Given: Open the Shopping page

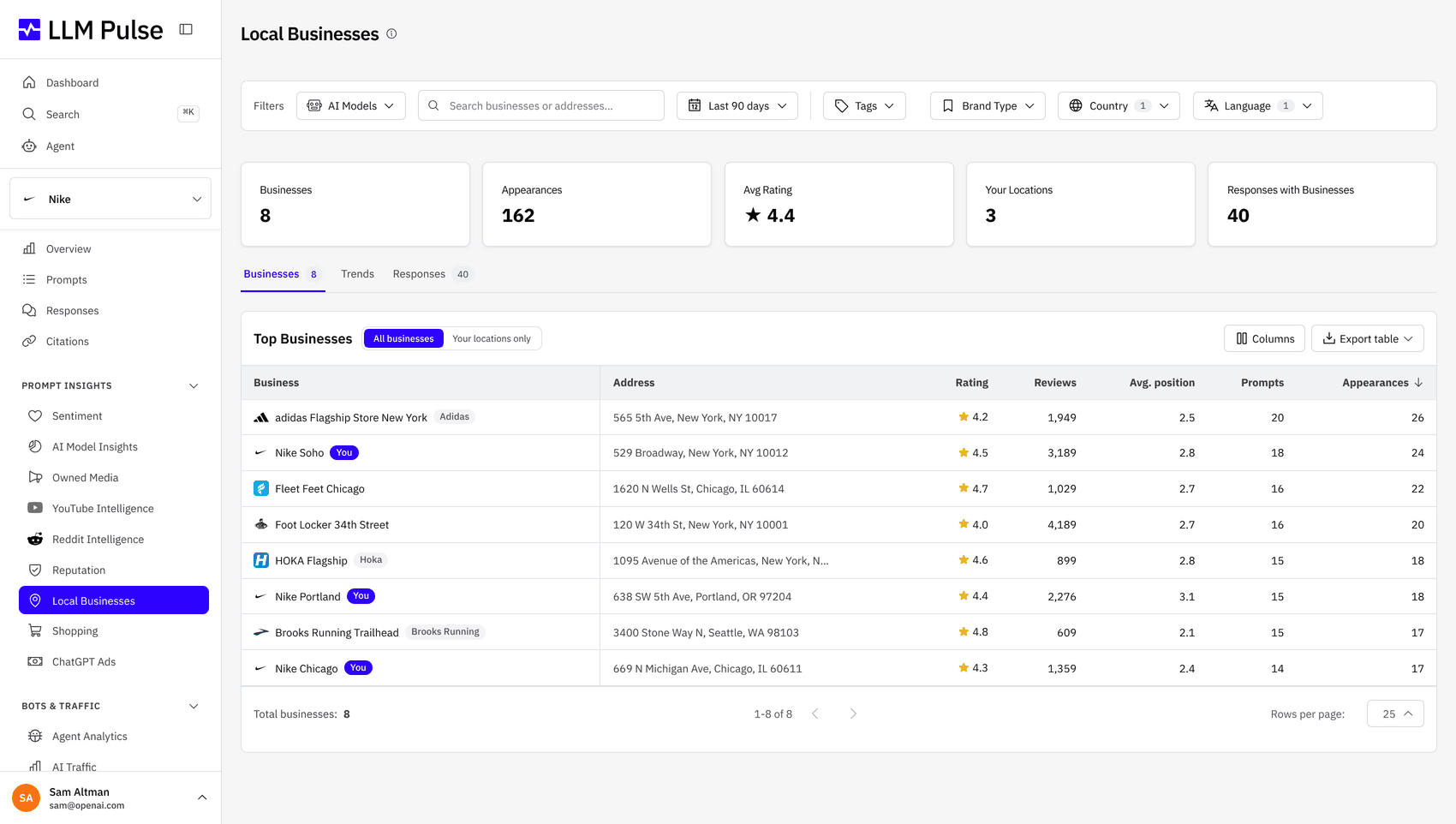Looking at the screenshot, I should click(114, 631).
